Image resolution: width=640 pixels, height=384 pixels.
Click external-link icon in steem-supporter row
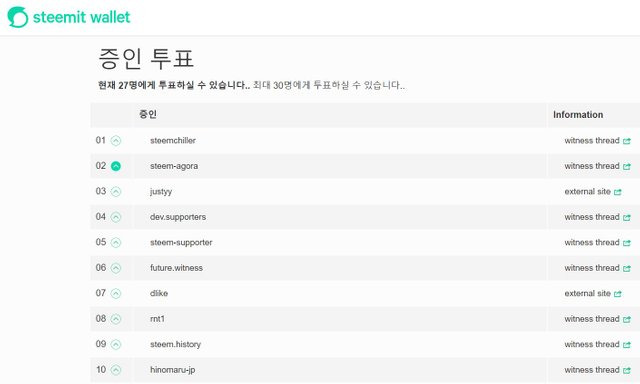pyautogui.click(x=627, y=243)
